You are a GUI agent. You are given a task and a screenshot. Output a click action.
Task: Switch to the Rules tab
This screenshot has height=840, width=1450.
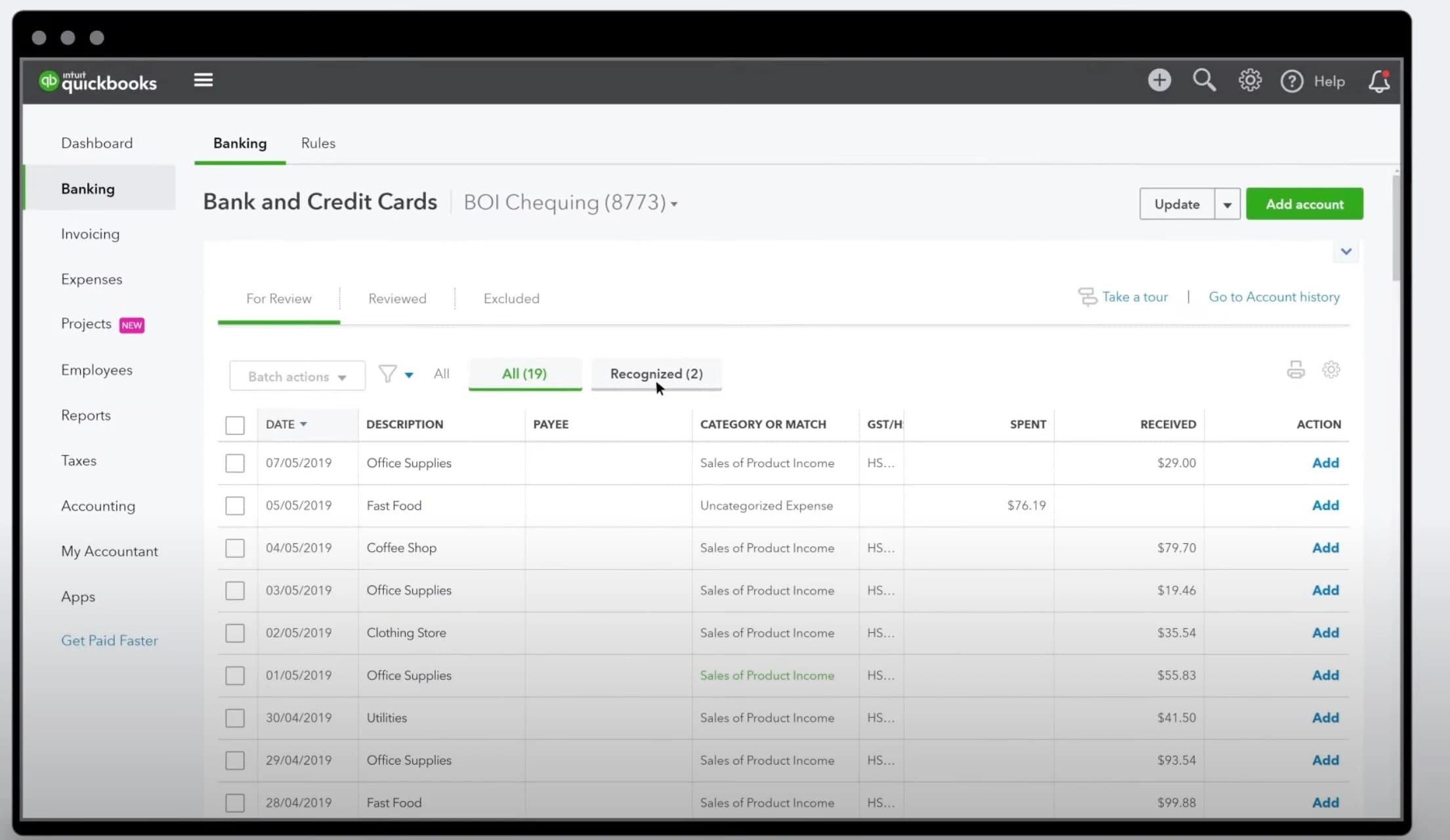tap(318, 143)
